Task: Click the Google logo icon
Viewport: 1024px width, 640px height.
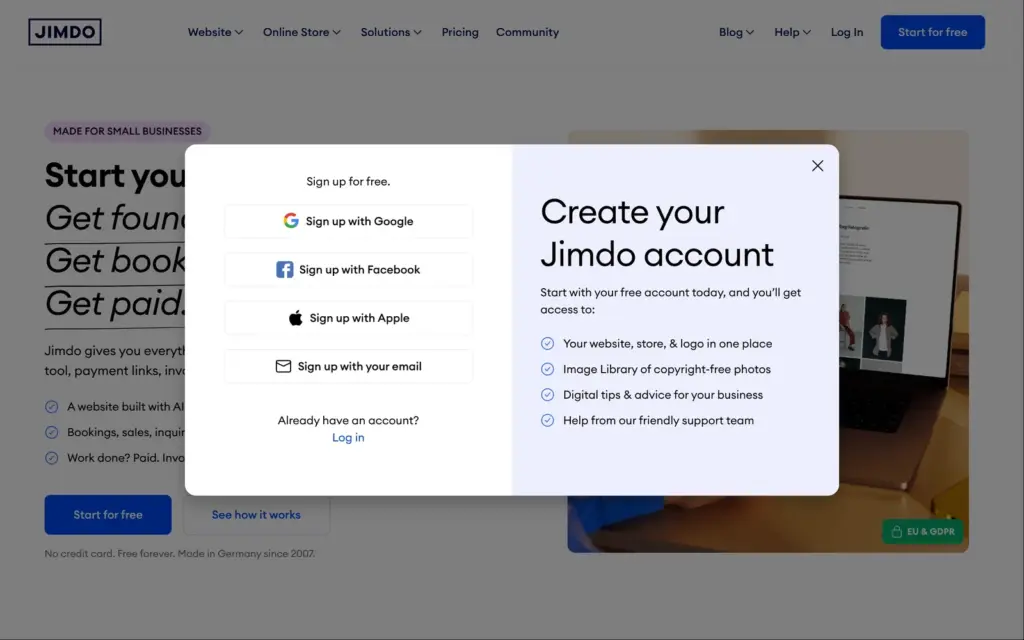Action: 291,221
